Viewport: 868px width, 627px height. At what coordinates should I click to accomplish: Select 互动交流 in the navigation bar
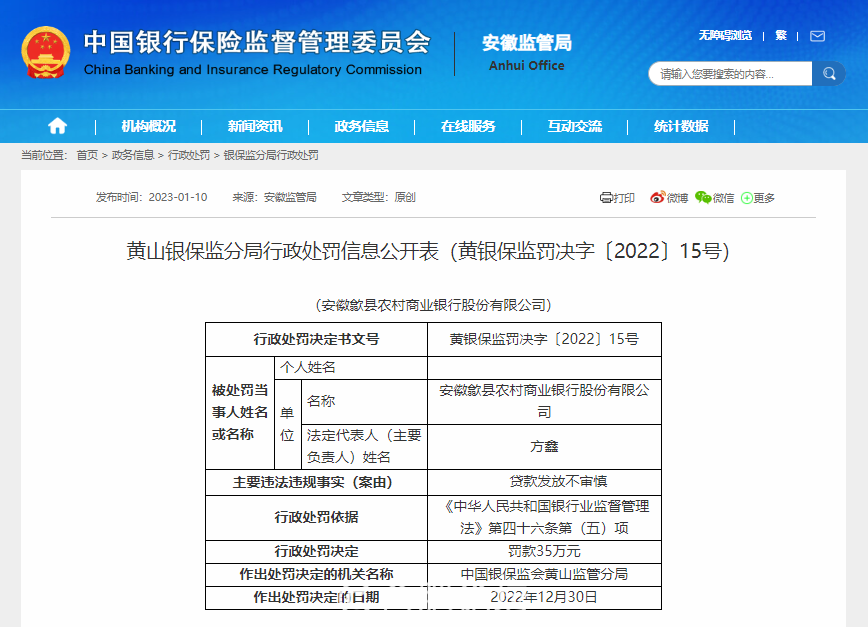point(575,126)
